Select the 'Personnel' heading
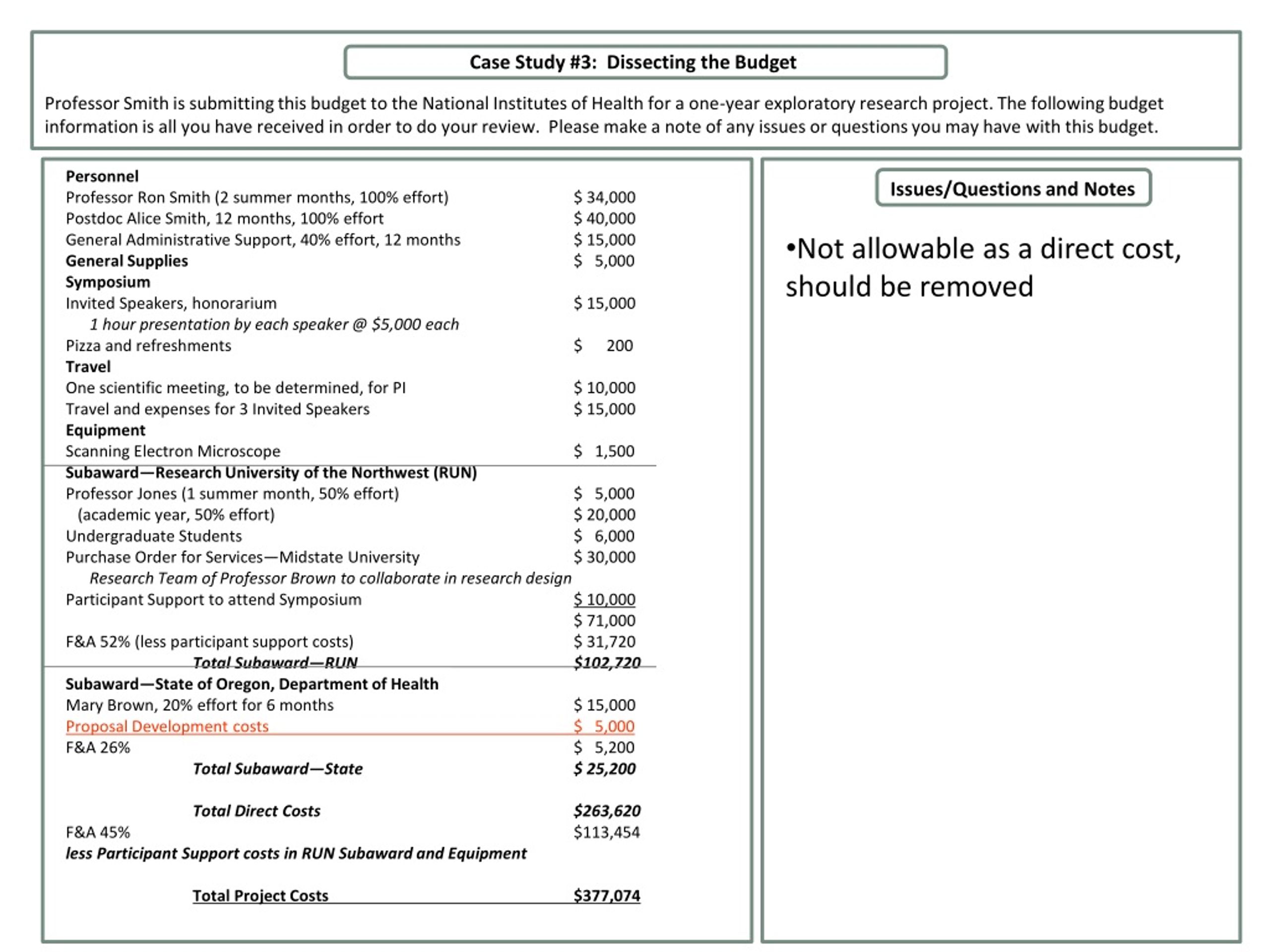The height and width of the screenshot is (952, 1270). 102,176
